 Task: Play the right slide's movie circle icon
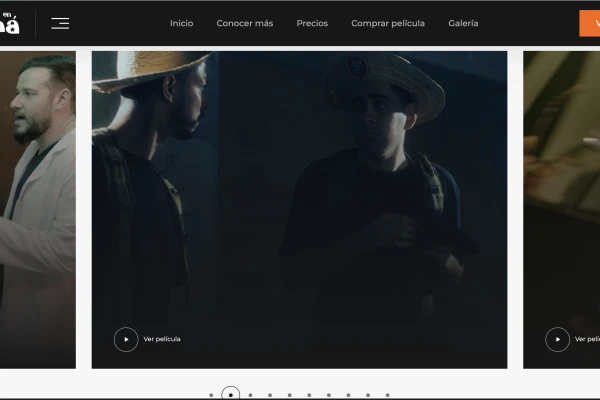[558, 340]
